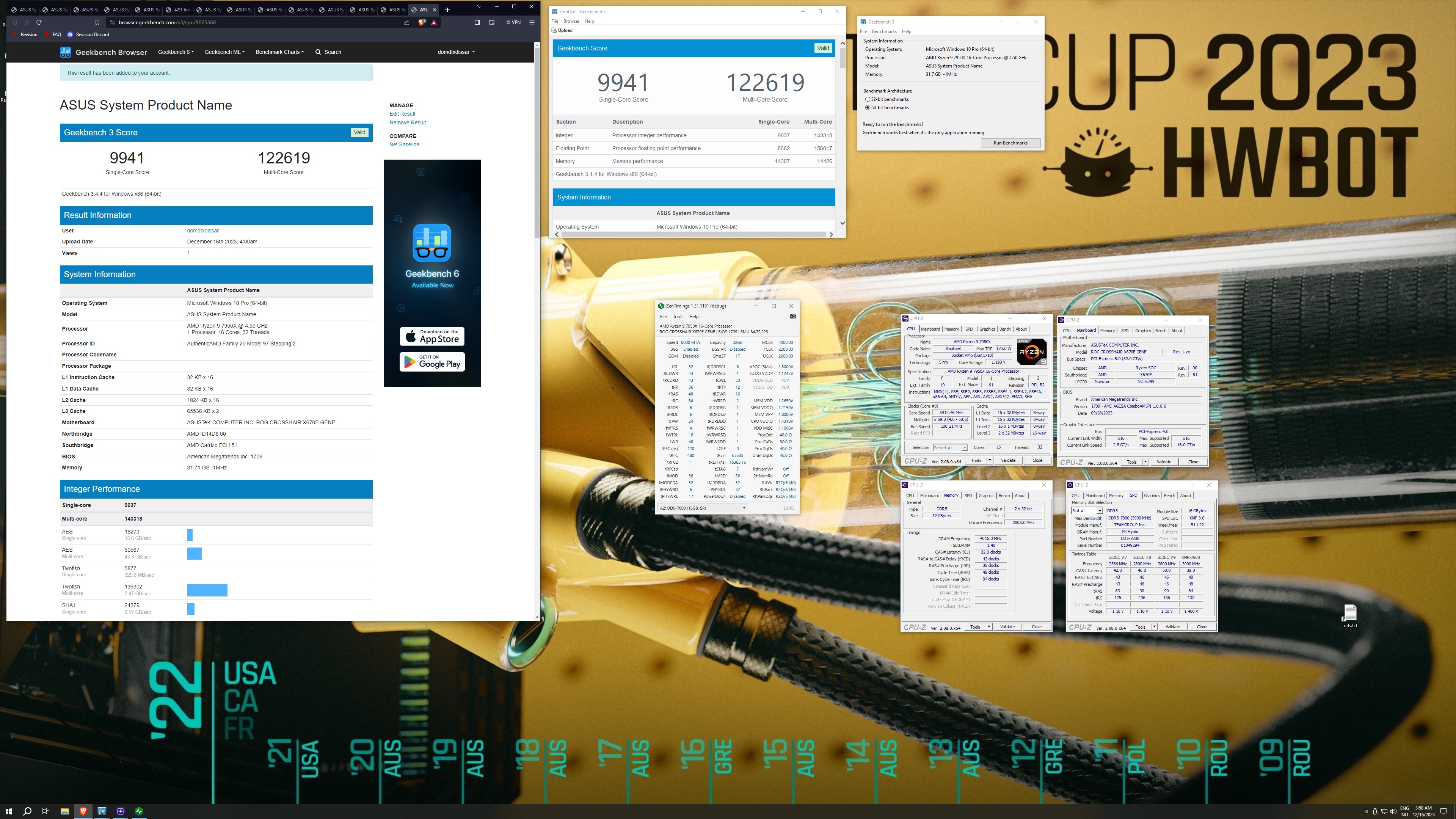Screen dimensions: 1456x819
Task: Go back using Brave's back arrow
Action: [x=15, y=22]
